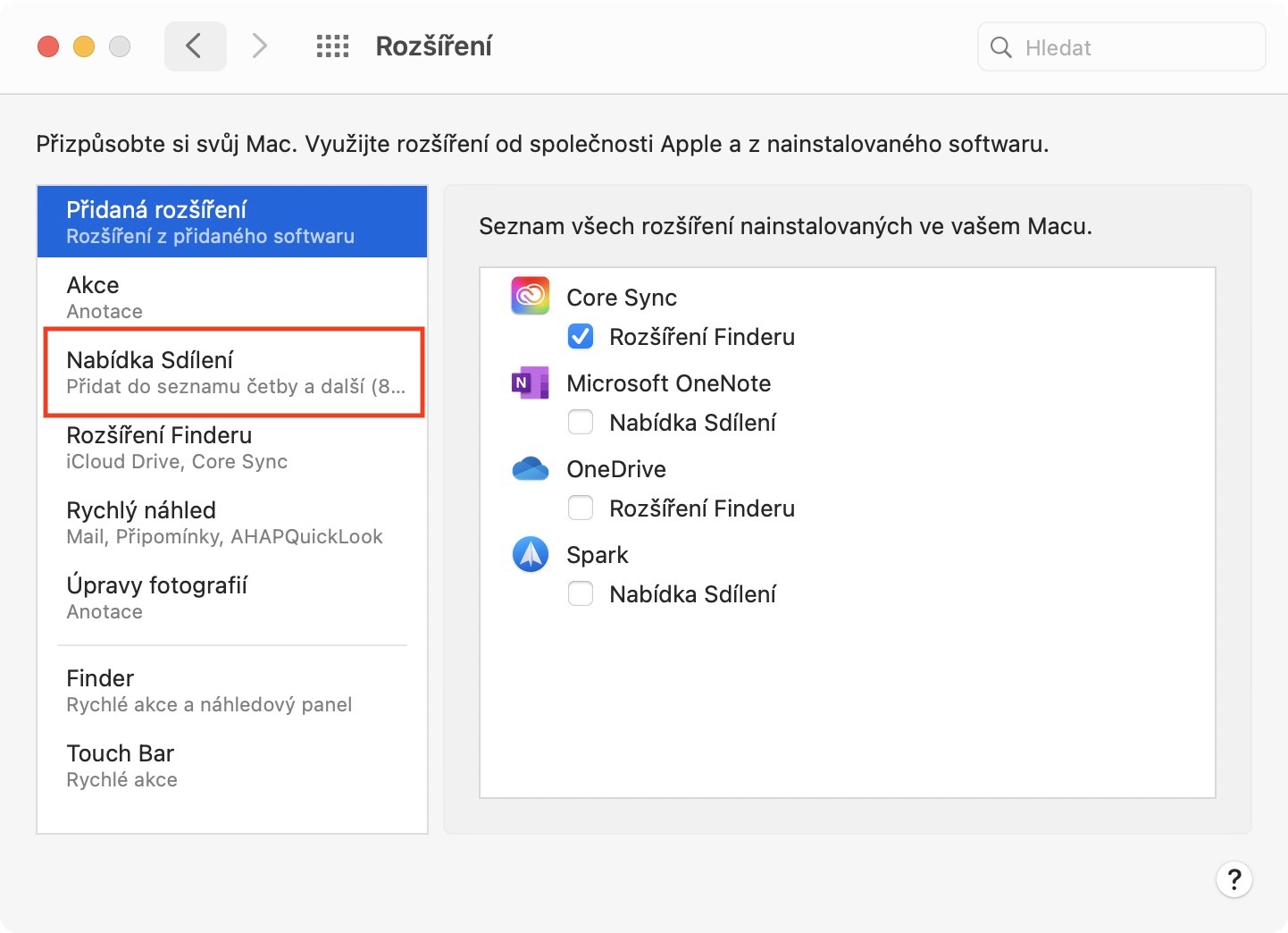The height and width of the screenshot is (933, 1288).
Task: Click the Spark app icon
Action: click(x=531, y=554)
